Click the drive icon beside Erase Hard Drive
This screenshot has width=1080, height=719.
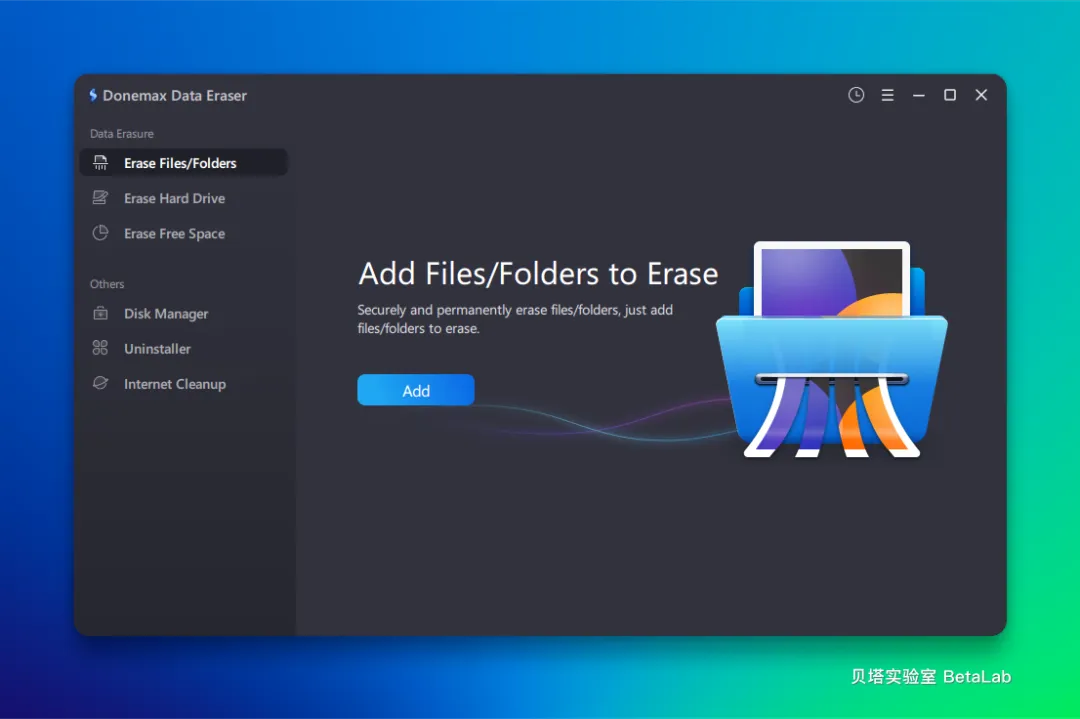pyautogui.click(x=101, y=198)
